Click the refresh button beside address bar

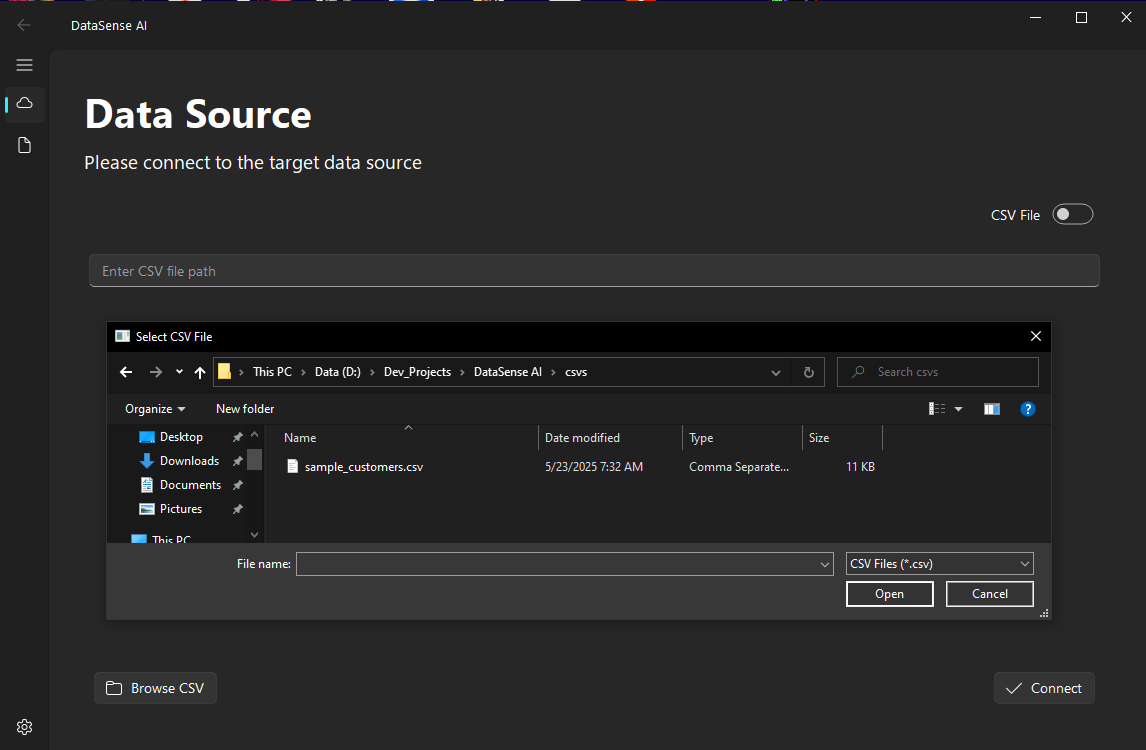coord(809,372)
